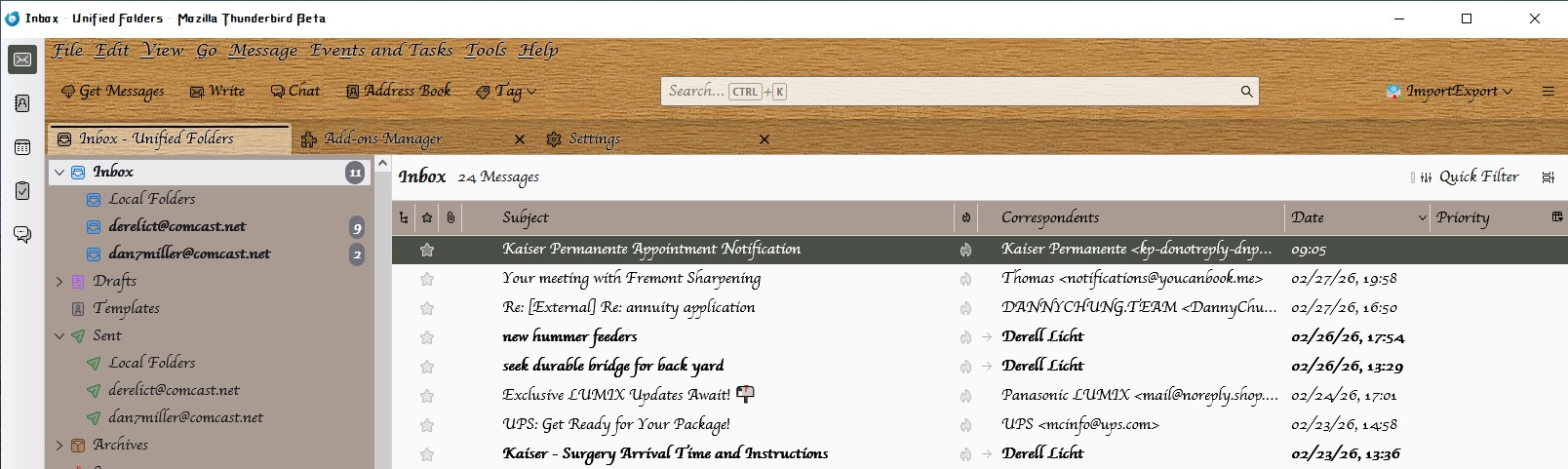This screenshot has width=1568, height=469.
Task: Star the Kaiser Permanente Appointment Notification message
Action: (x=427, y=250)
